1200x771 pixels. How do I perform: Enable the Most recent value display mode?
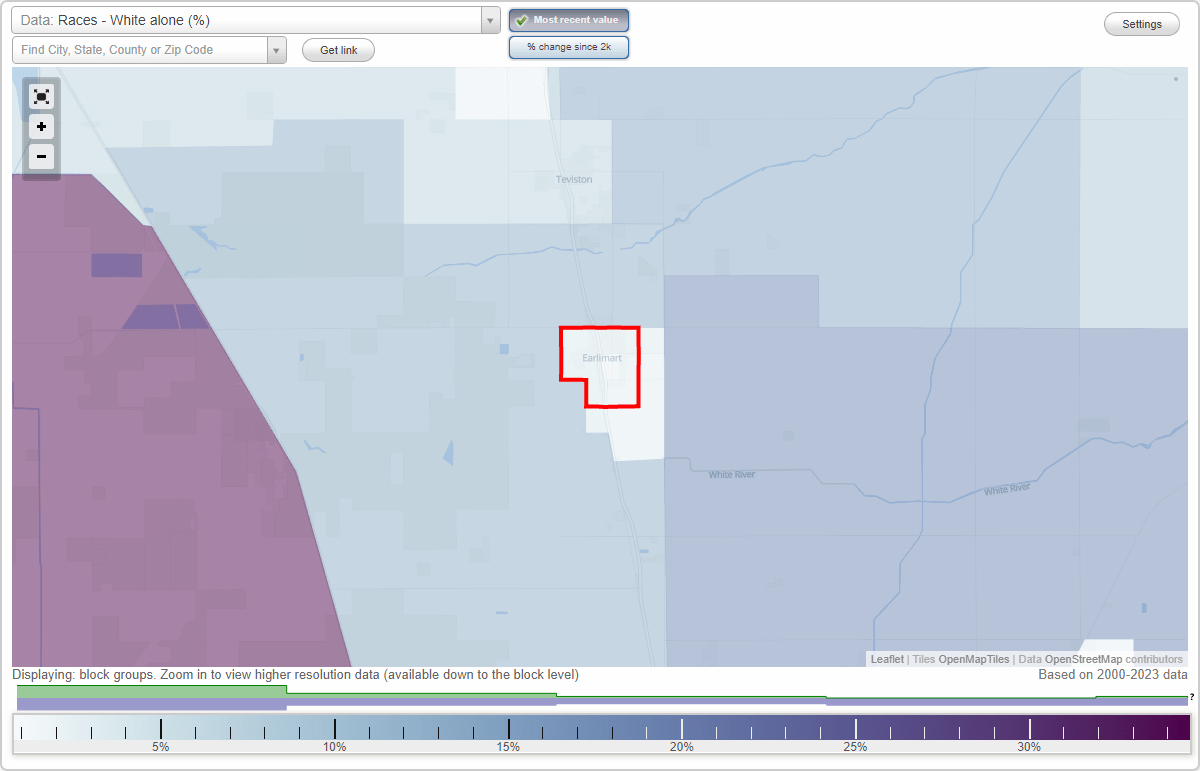(x=568, y=20)
